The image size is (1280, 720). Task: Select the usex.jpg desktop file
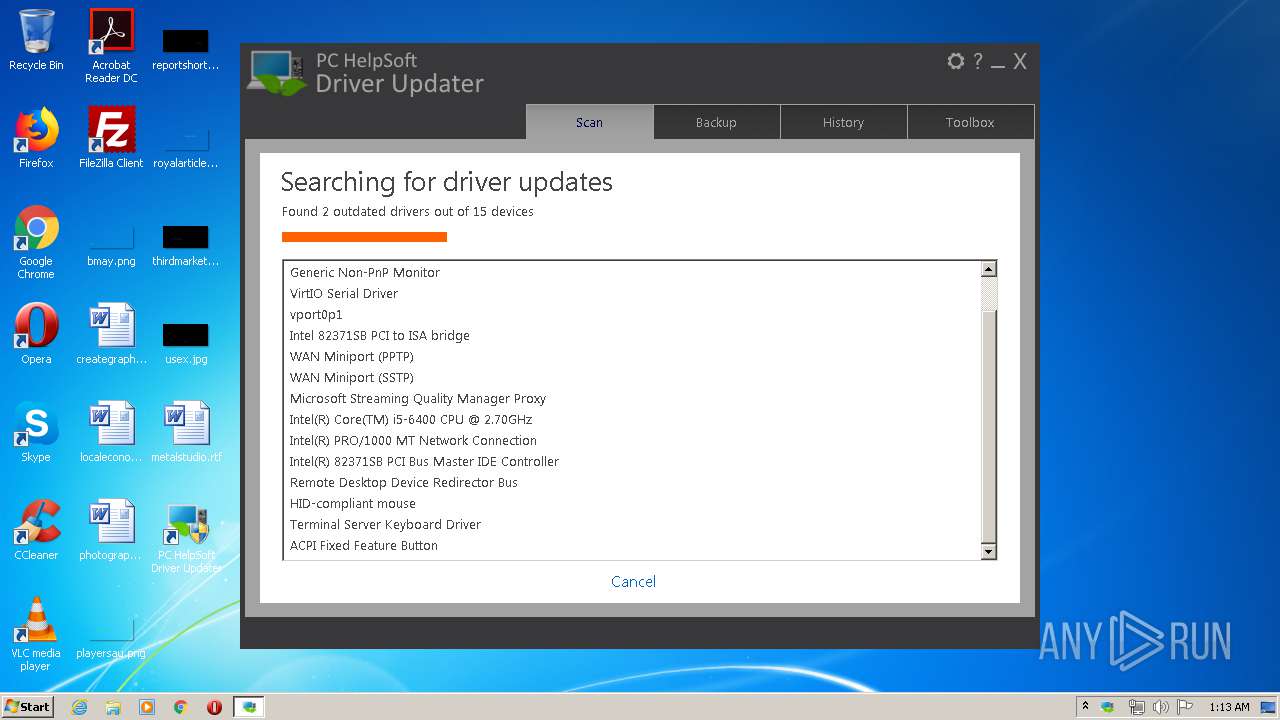186,342
